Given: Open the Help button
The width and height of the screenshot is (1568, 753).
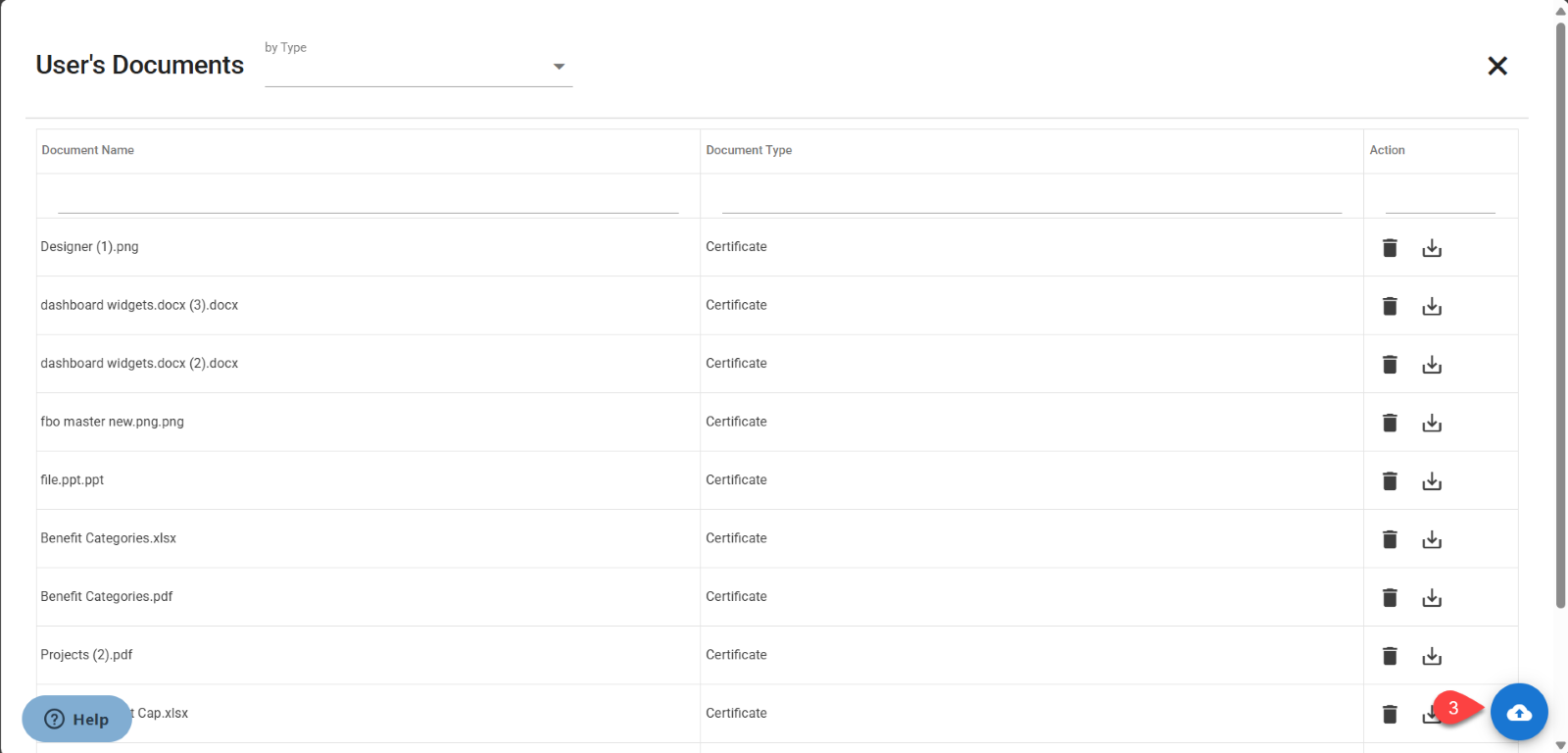Looking at the screenshot, I should click(77, 719).
